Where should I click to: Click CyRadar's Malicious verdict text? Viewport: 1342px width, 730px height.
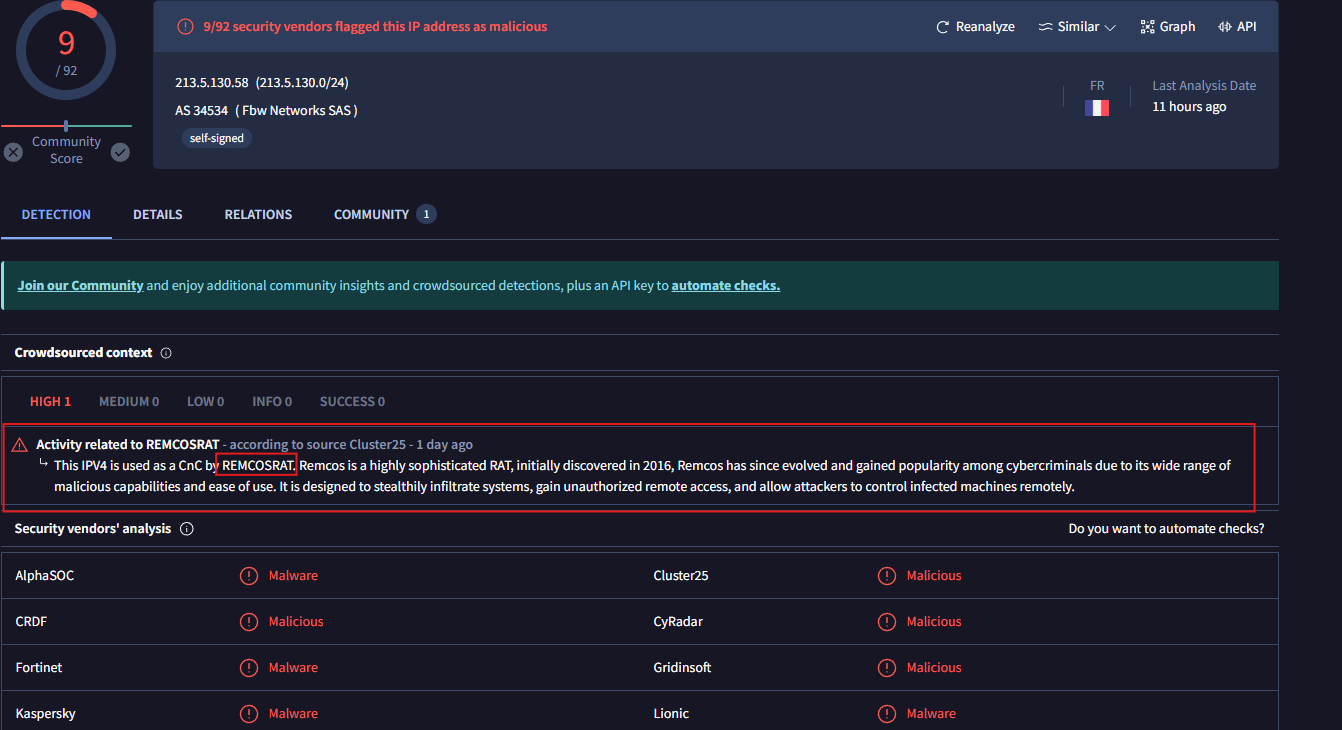[934, 621]
